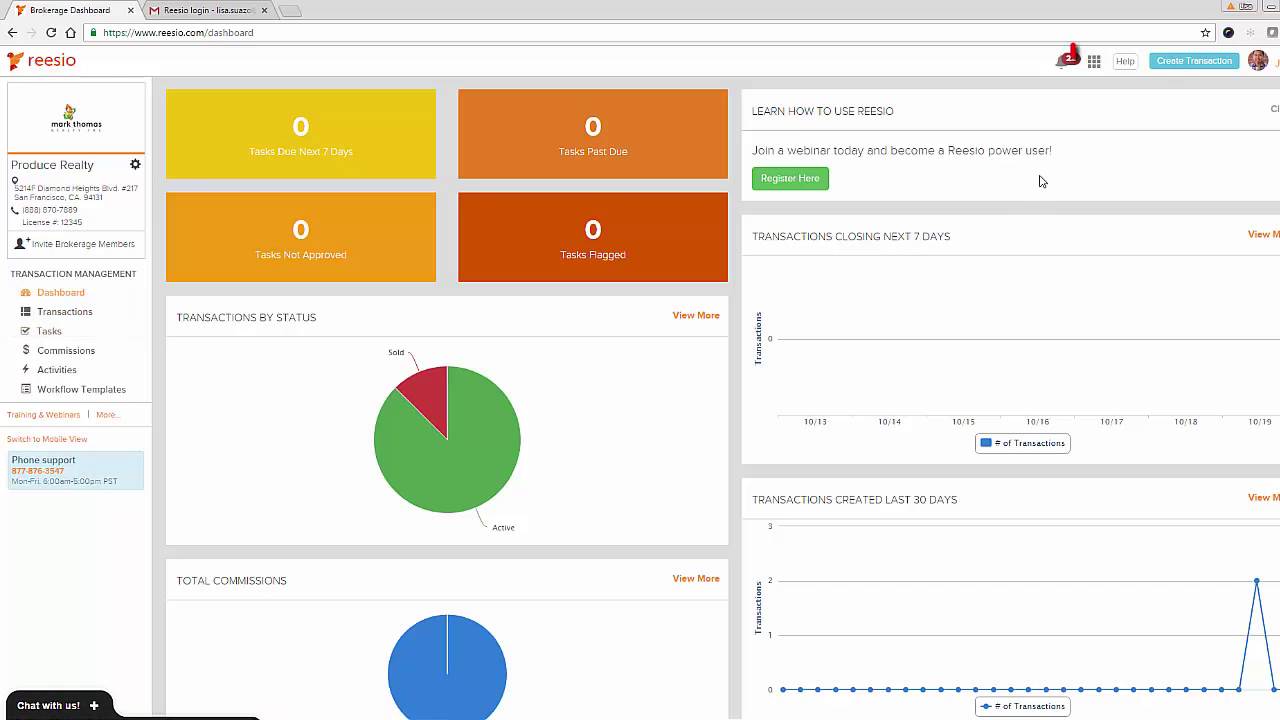1280x720 pixels.
Task: Open Training & Webinars link
Action: (43, 414)
